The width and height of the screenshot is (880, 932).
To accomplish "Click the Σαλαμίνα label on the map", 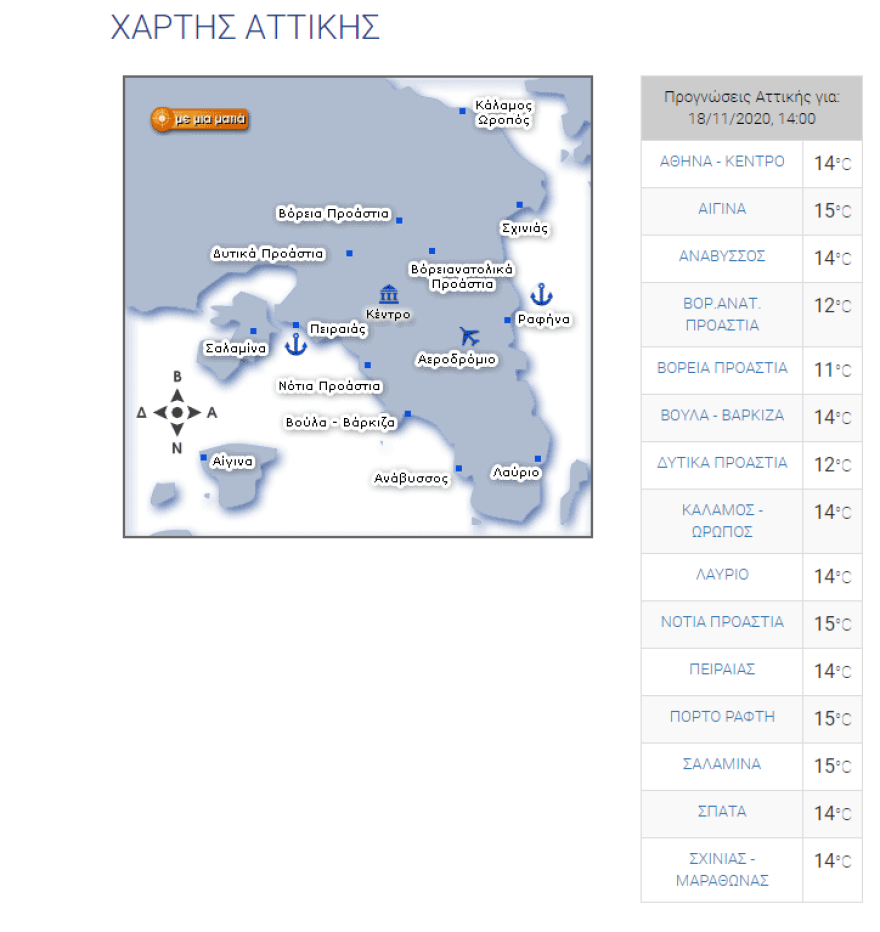I will tap(235, 349).
